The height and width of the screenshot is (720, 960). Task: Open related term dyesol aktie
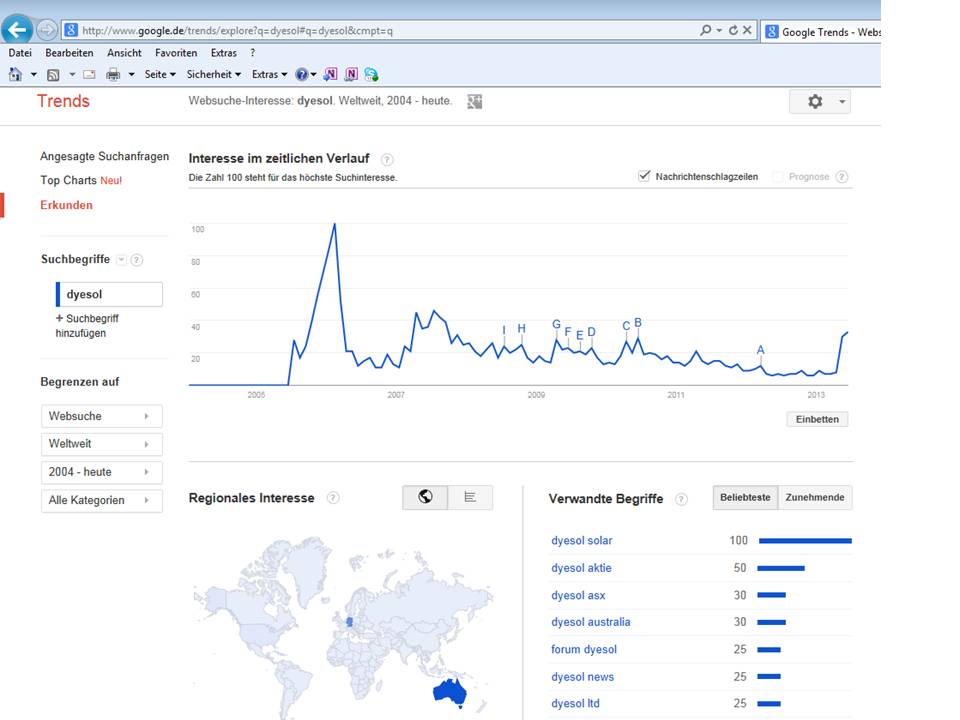pyautogui.click(x=581, y=568)
